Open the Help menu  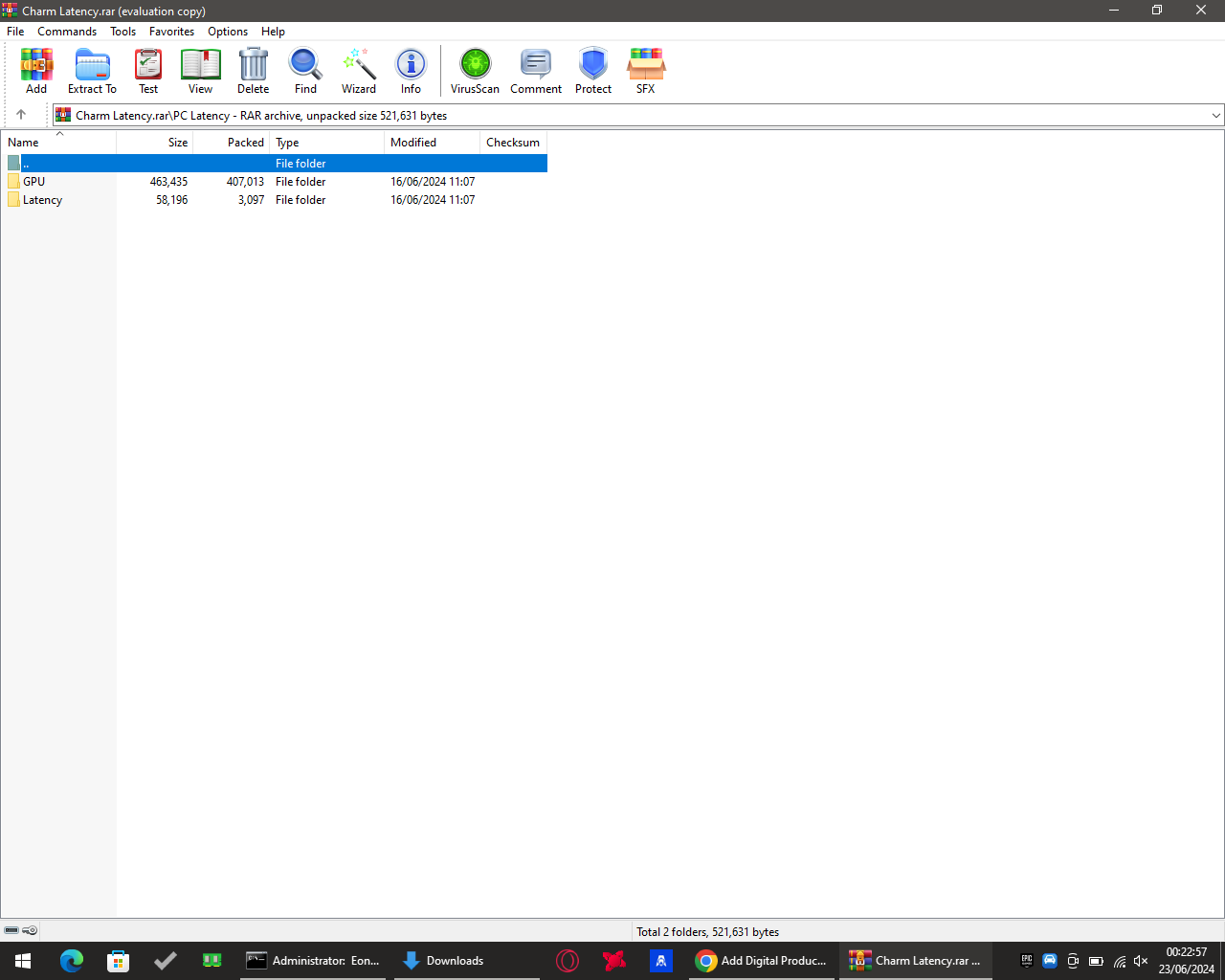(273, 32)
